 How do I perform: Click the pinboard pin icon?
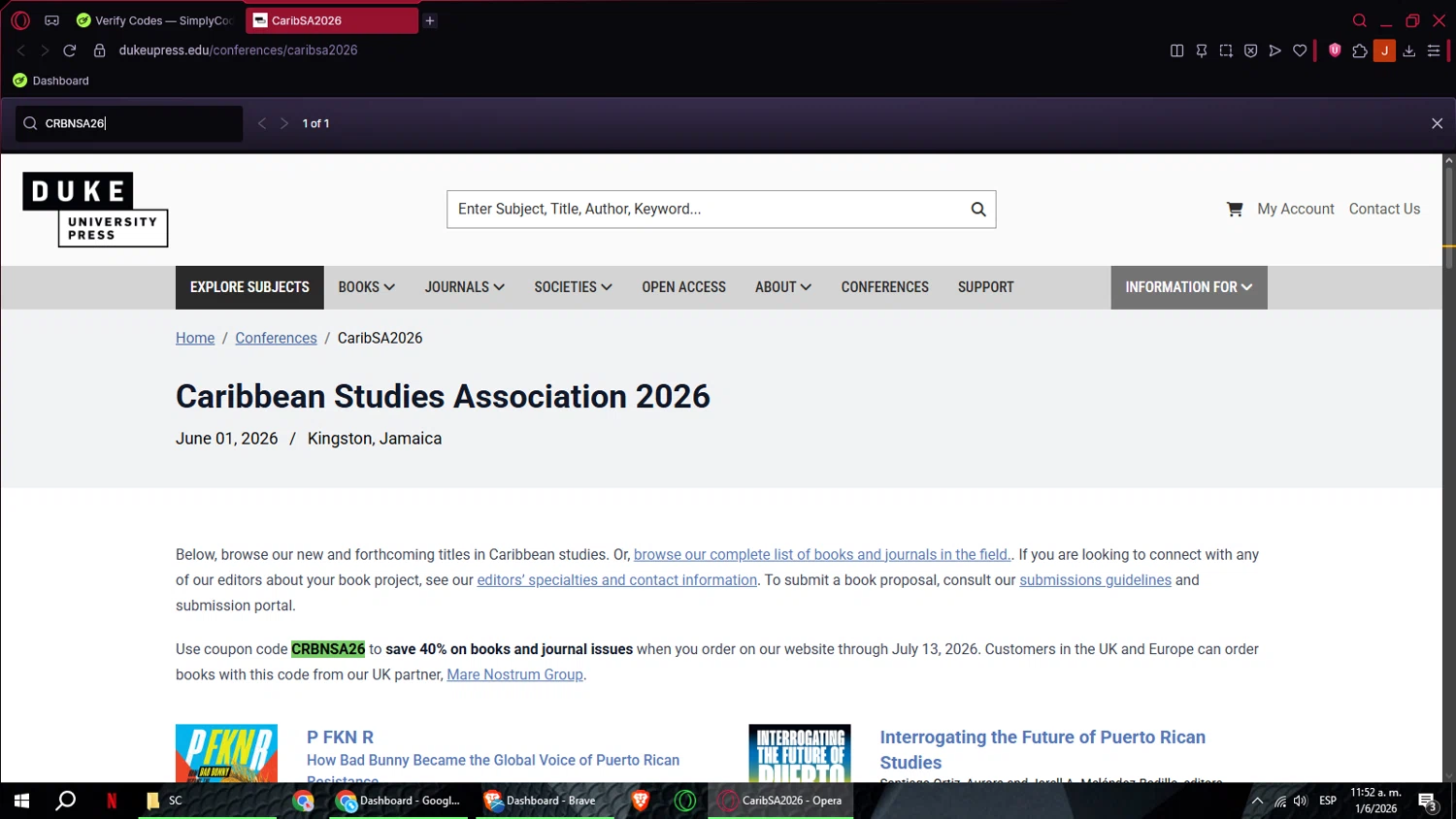click(1202, 50)
